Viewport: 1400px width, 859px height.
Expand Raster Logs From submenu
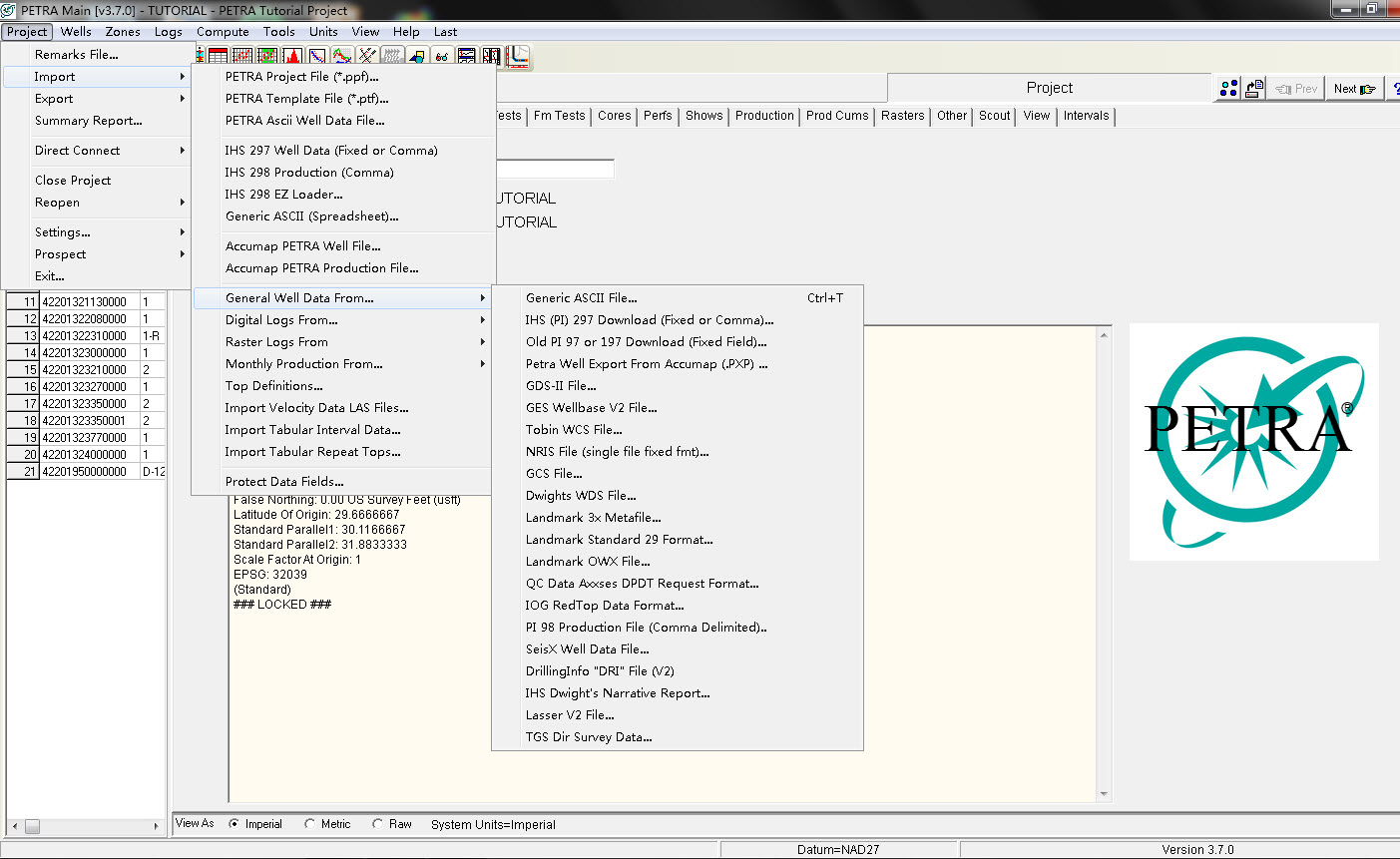pyautogui.click(x=343, y=342)
